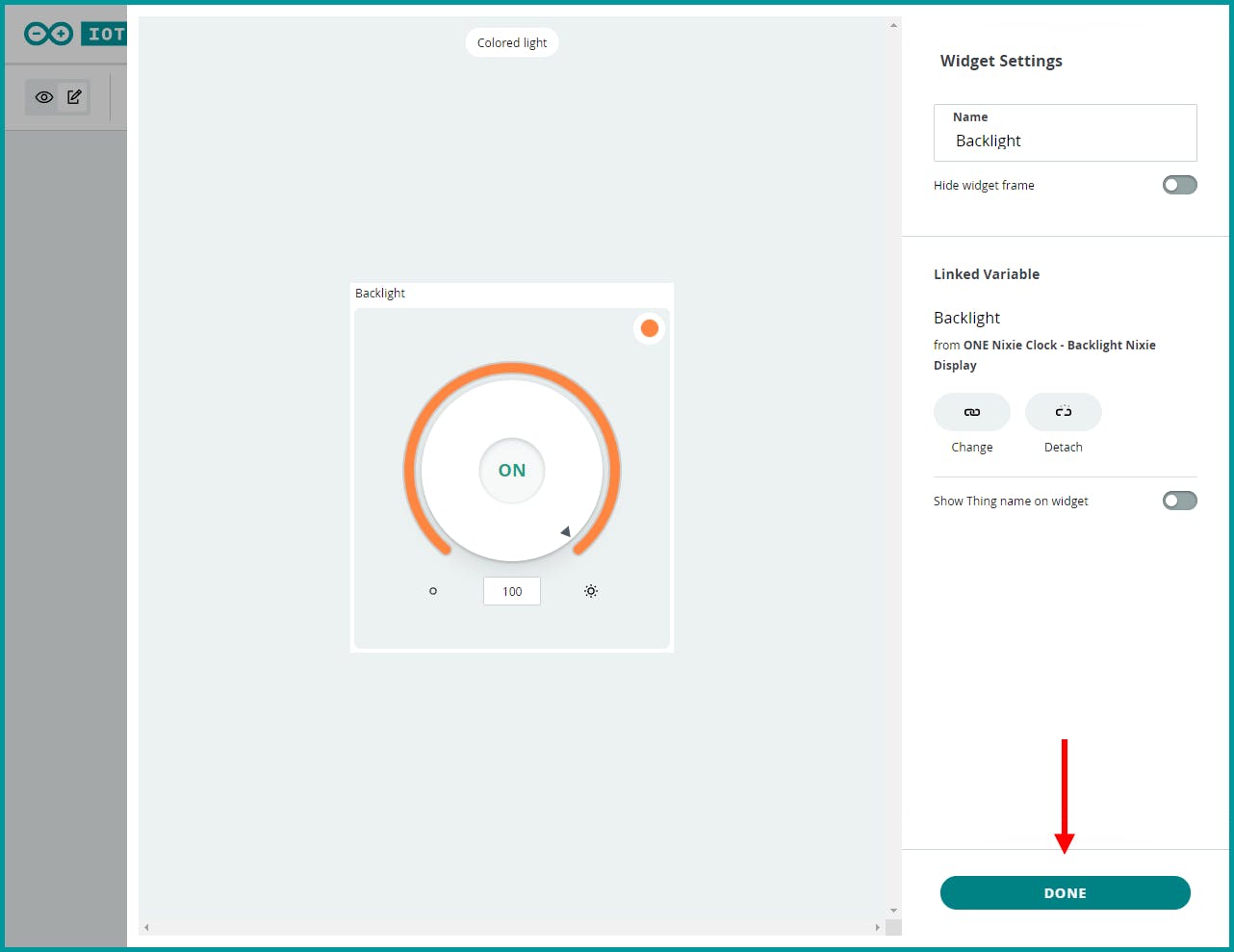Click the DONE button

tap(1066, 893)
